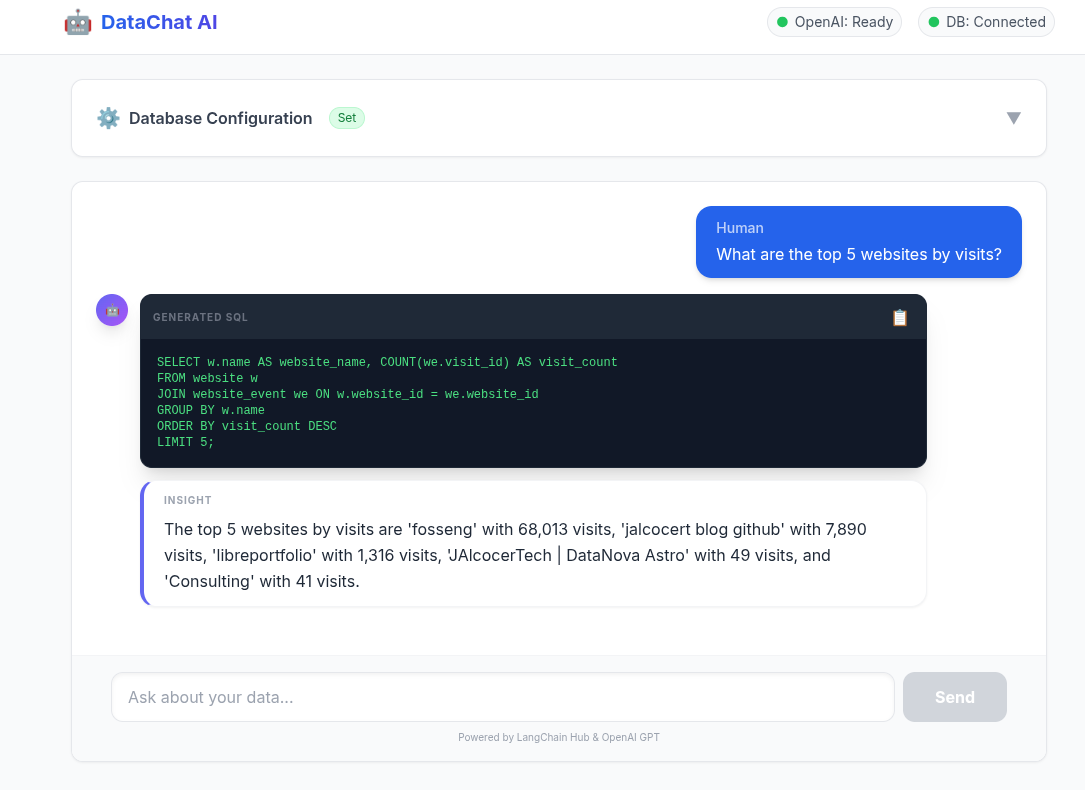Screen dimensions: 1085x790
Task: Click the purple bot avatar icon
Action: (x=112, y=310)
